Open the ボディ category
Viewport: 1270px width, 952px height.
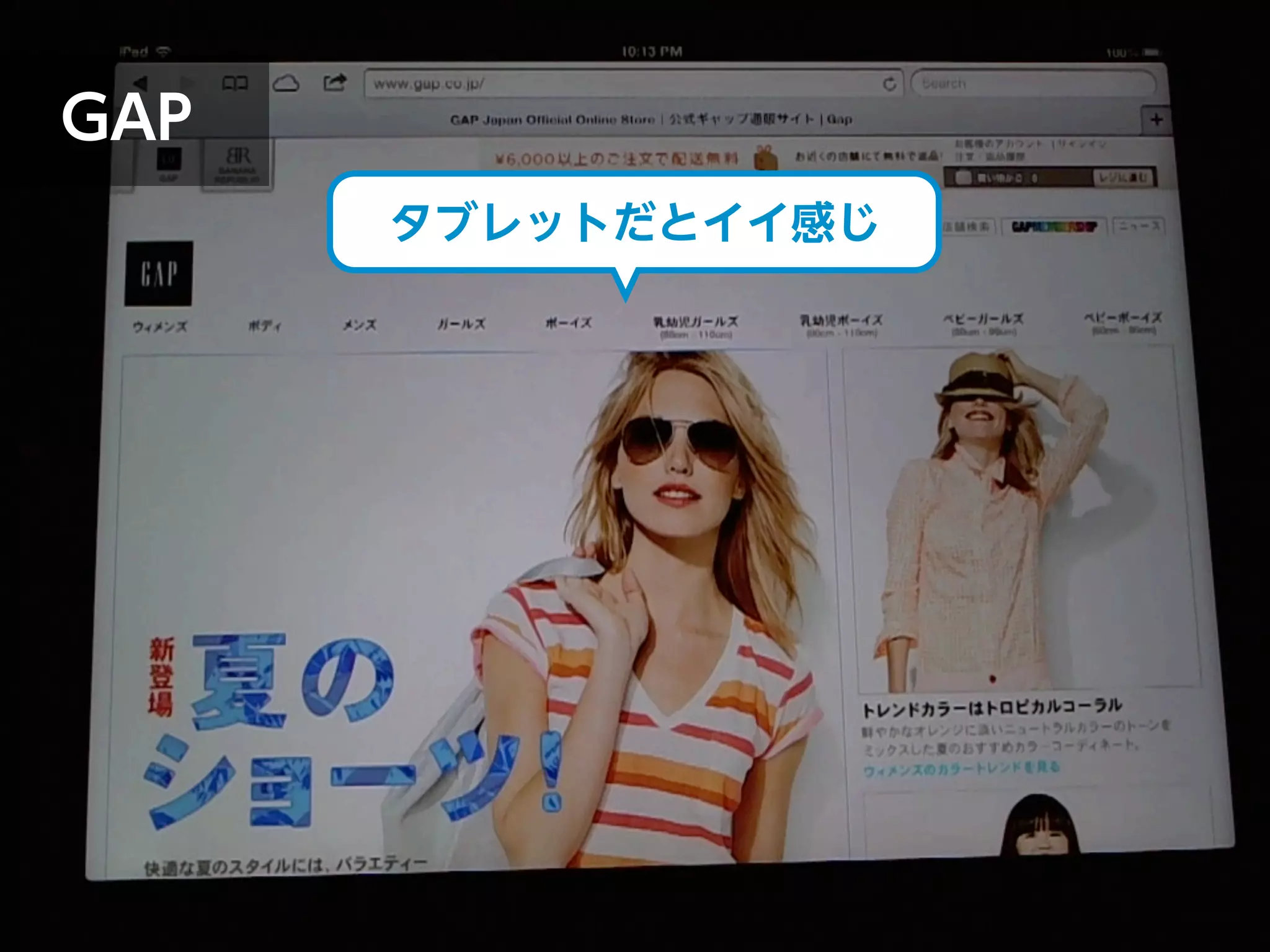265,325
